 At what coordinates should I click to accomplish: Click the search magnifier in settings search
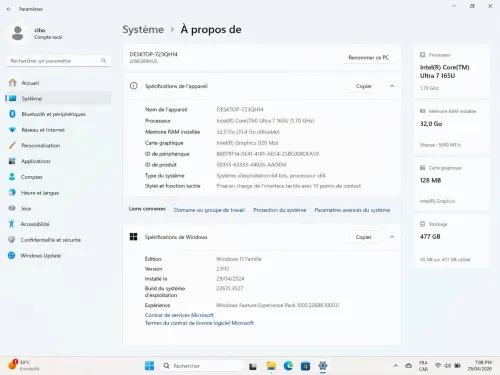103,60
